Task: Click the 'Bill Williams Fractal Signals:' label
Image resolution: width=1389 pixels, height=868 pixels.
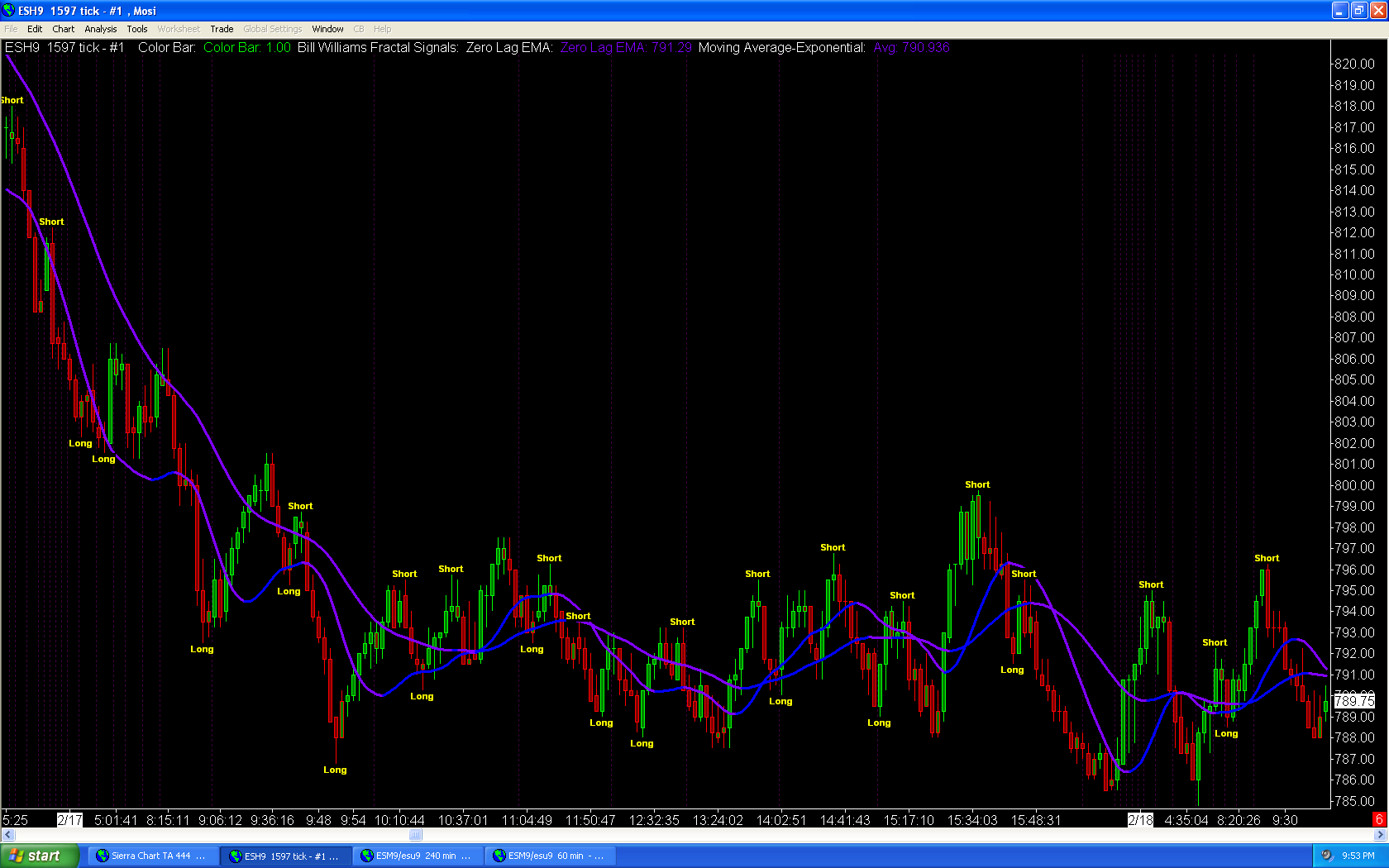Action: [378, 48]
